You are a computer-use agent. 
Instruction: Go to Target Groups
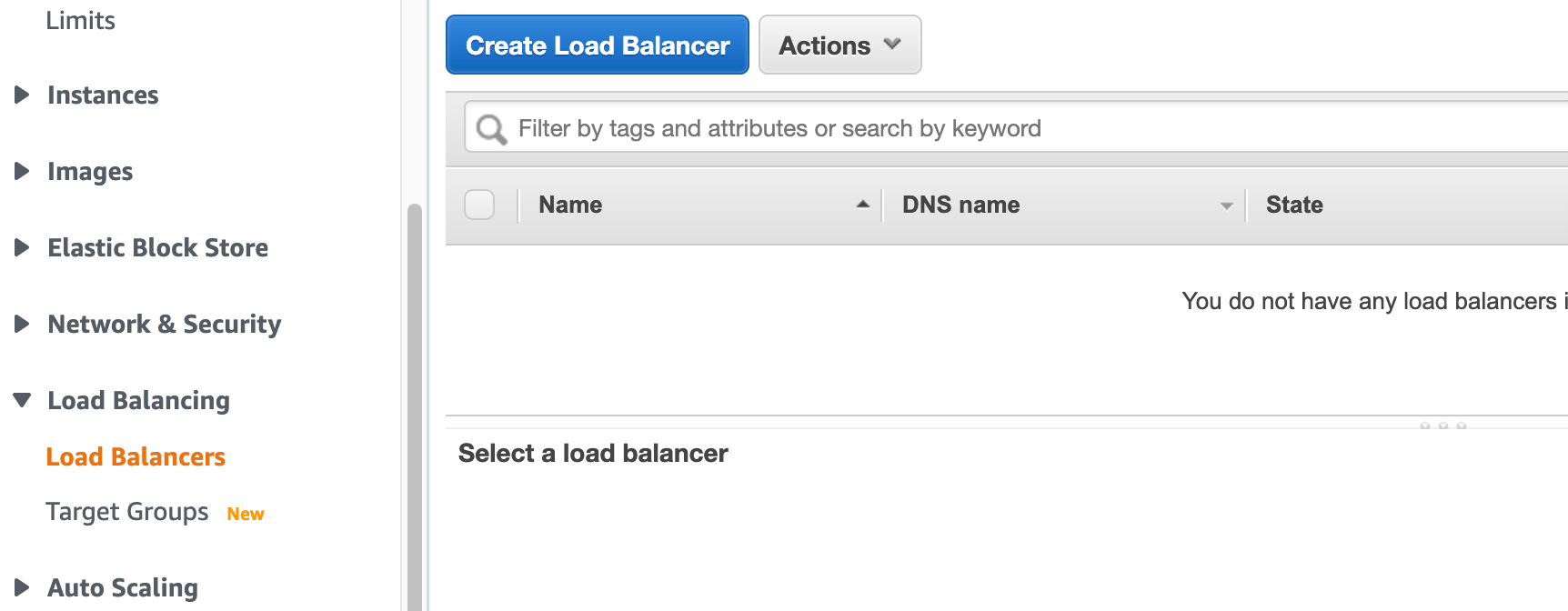tap(127, 512)
